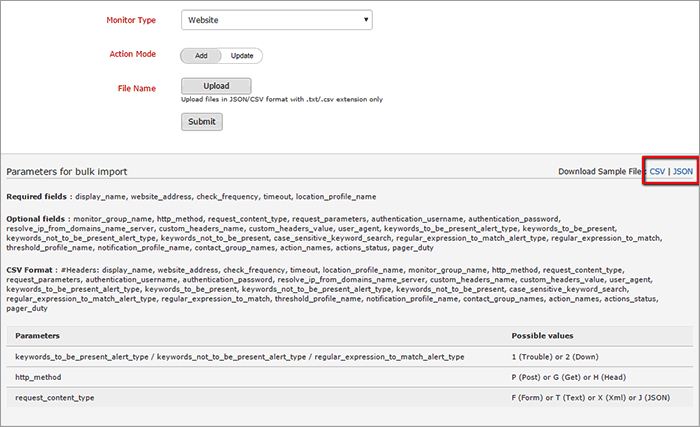Download the JSON sample file

click(x=682, y=172)
